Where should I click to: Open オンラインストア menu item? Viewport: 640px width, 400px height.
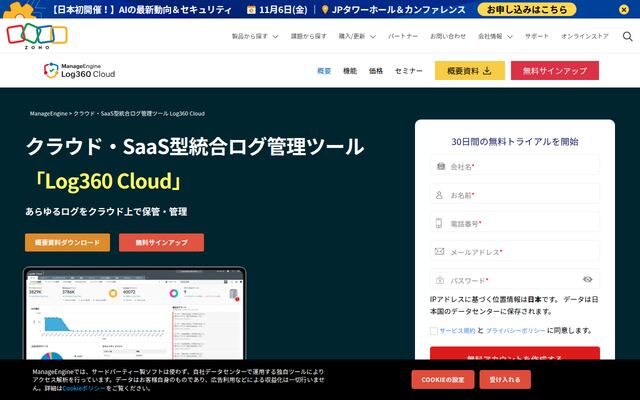point(584,36)
